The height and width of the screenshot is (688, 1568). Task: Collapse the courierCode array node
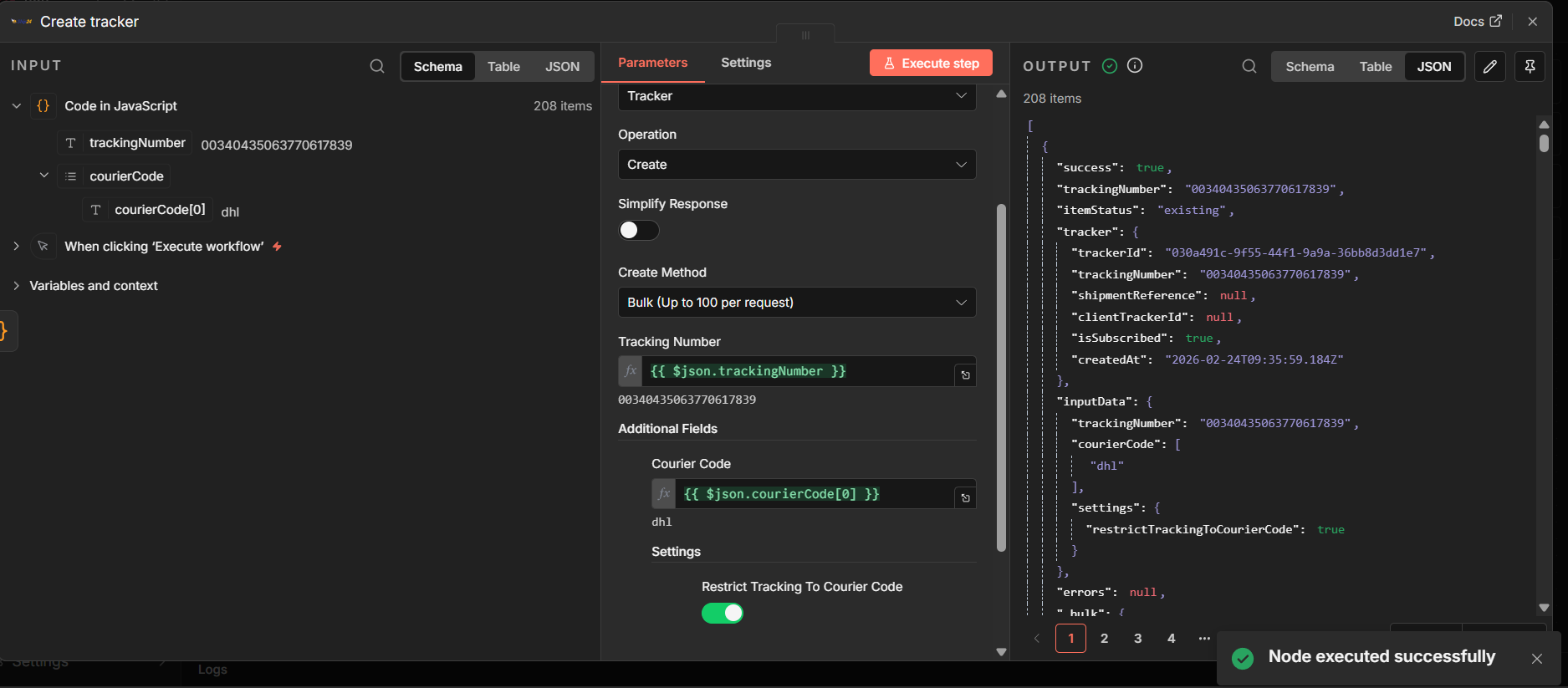44,176
